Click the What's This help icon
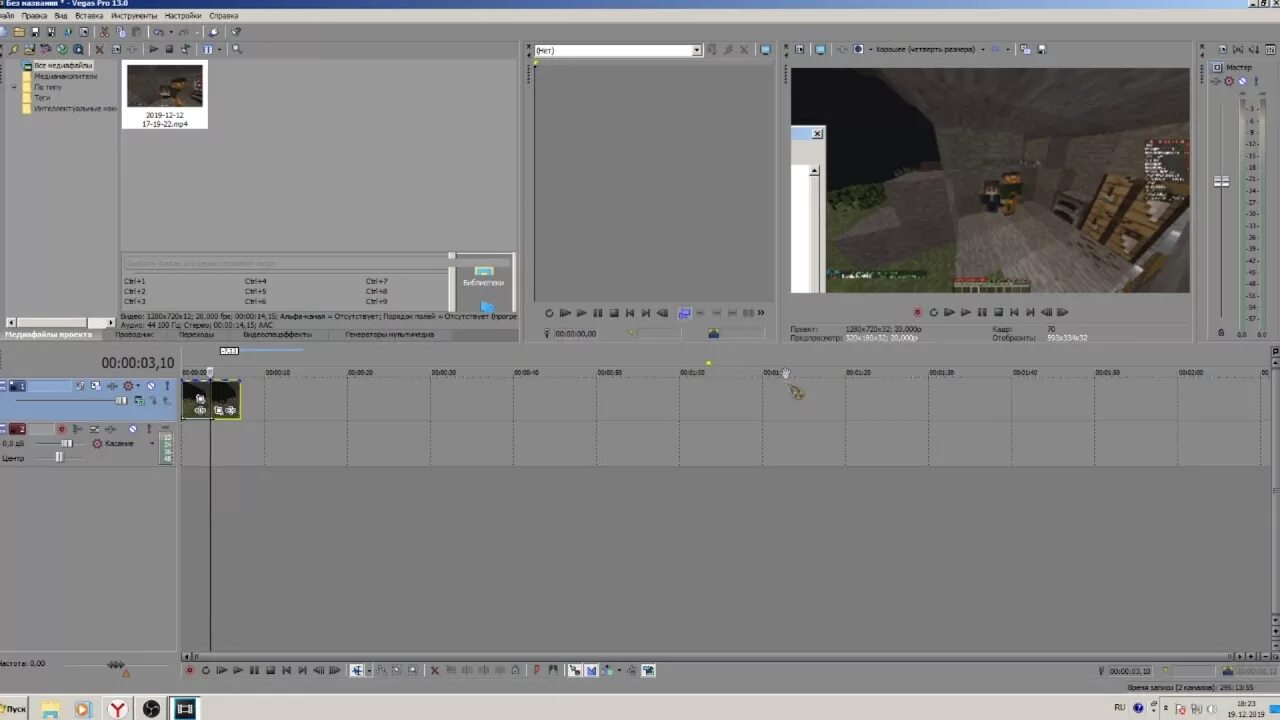Screen dimensions: 1280x720 [236, 32]
